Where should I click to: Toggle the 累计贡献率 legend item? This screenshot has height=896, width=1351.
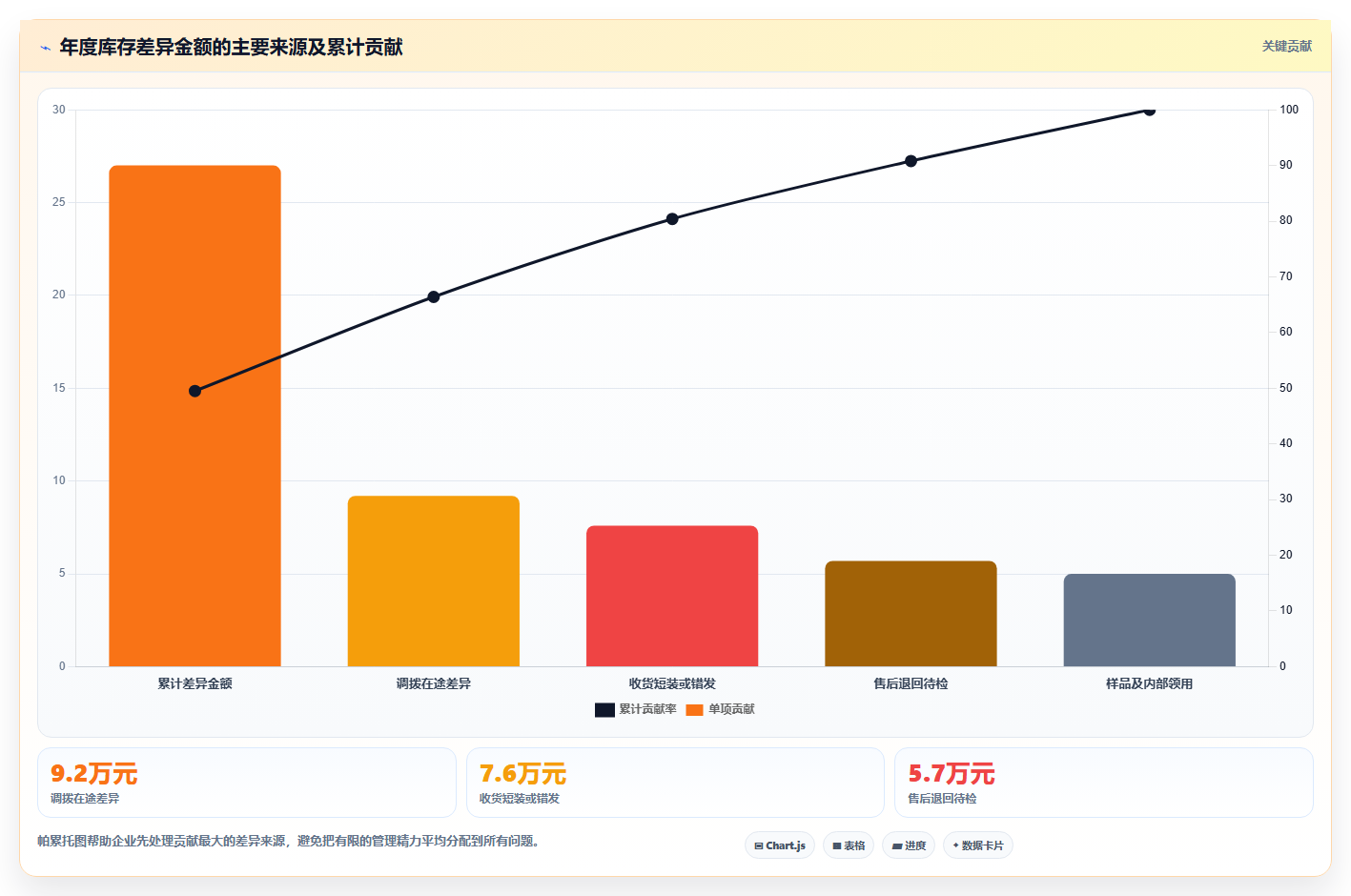click(635, 709)
